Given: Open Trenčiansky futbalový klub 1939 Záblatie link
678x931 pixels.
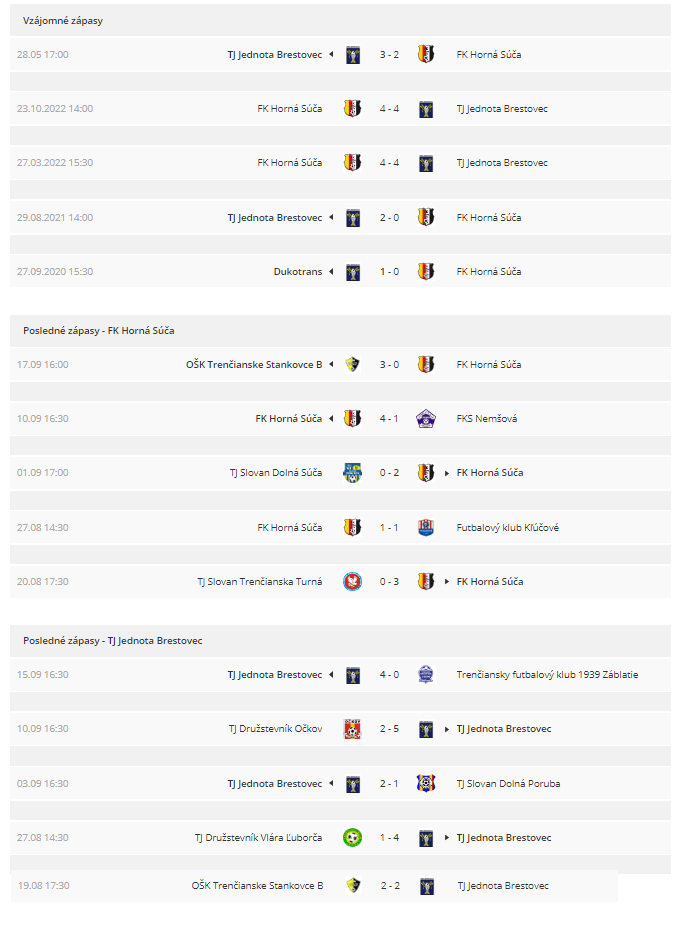Looking at the screenshot, I should click(547, 674).
